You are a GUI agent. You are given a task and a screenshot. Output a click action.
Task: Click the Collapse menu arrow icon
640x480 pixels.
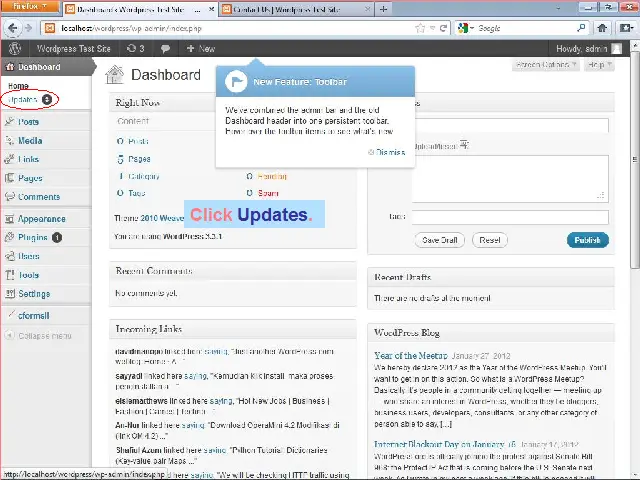pyautogui.click(x=9, y=336)
